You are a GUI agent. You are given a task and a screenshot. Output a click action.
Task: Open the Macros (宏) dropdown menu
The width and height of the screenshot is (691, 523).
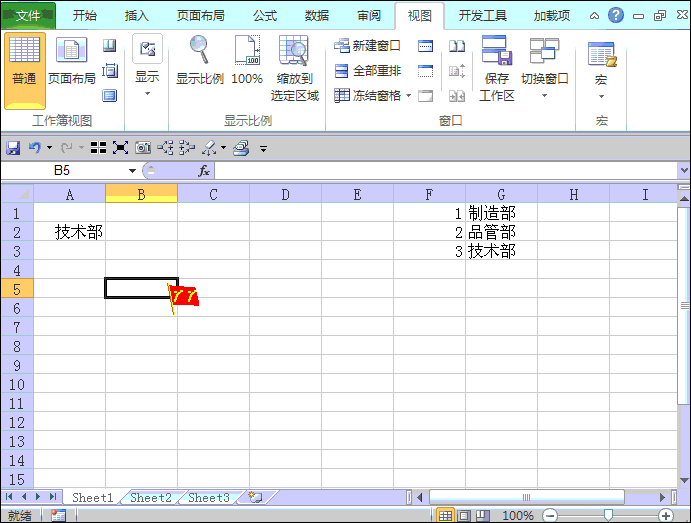[x=601, y=96]
